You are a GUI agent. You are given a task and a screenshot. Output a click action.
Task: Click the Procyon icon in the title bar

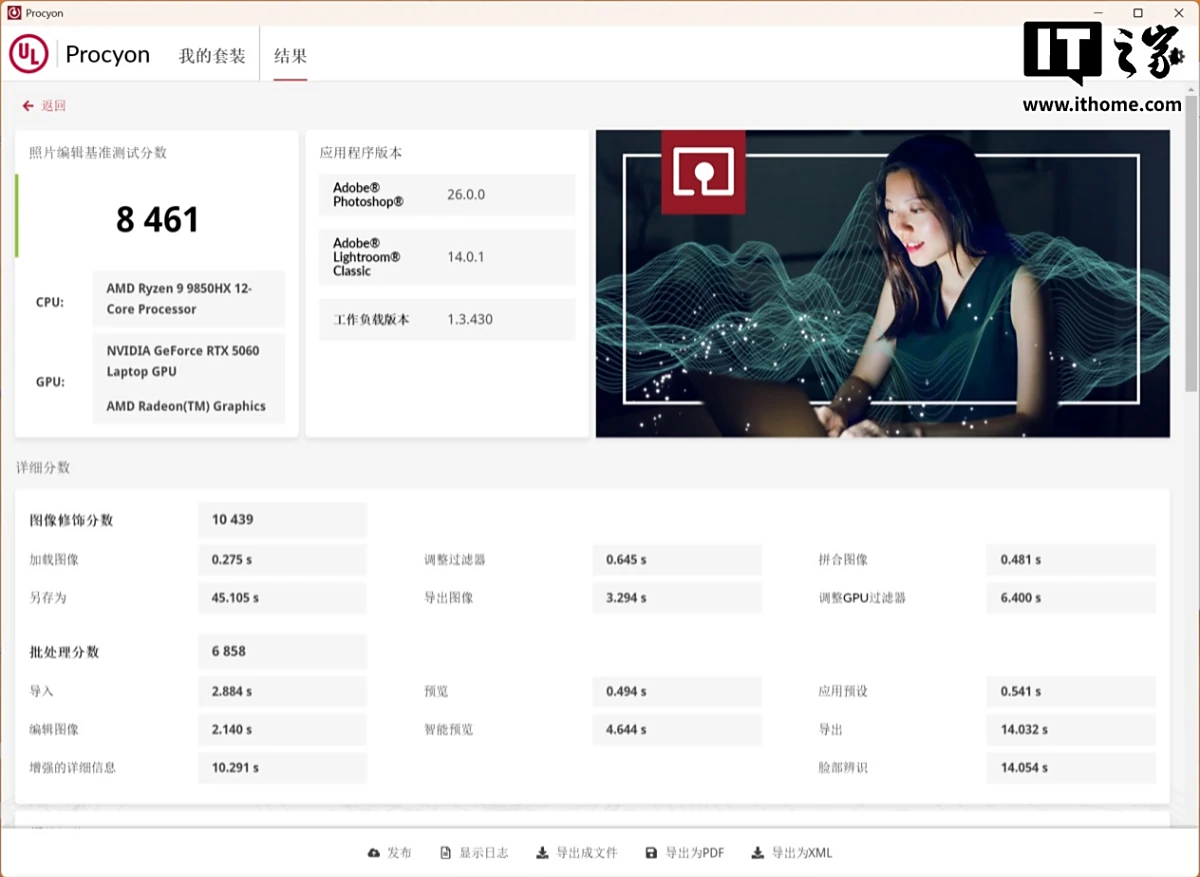pos(13,13)
